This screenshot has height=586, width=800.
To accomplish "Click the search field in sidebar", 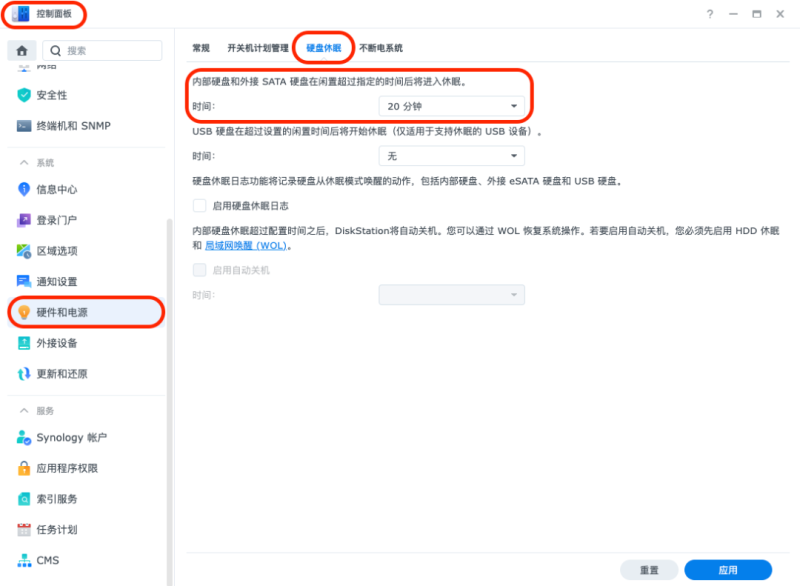I will [102, 50].
